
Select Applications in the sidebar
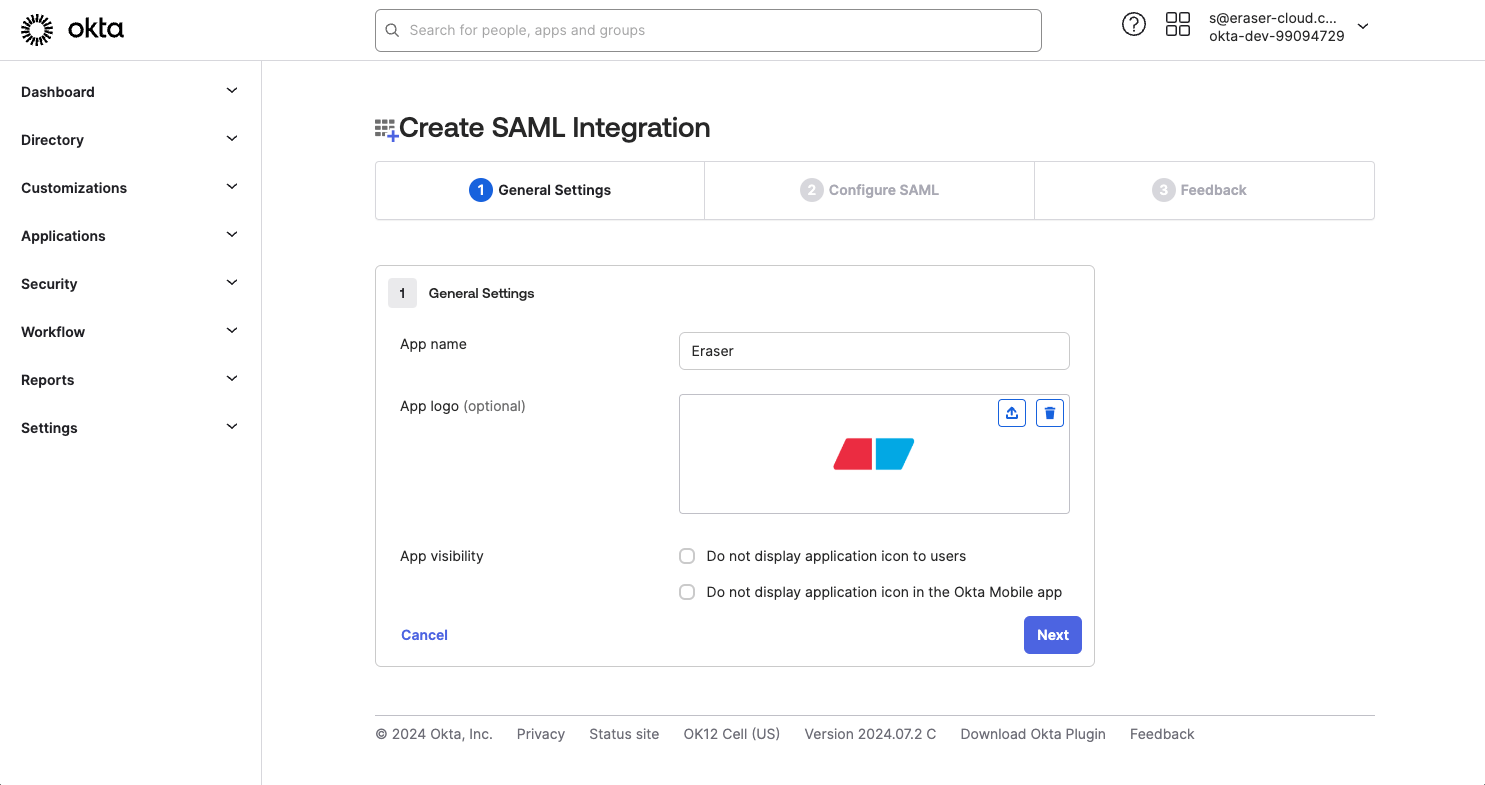click(x=63, y=236)
